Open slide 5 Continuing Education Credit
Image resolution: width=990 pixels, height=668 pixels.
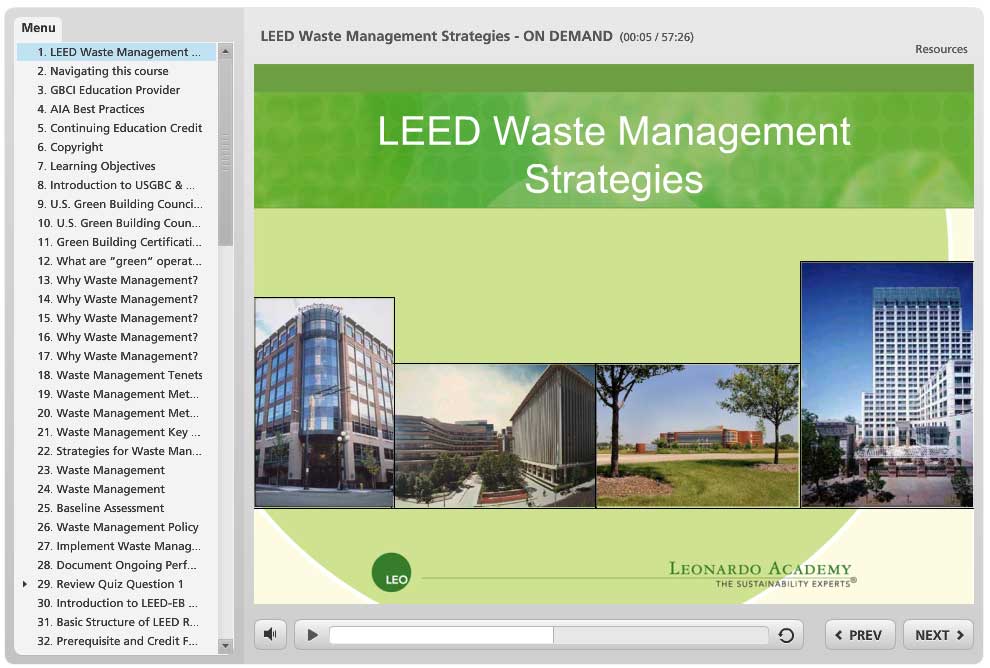pyautogui.click(x=116, y=128)
